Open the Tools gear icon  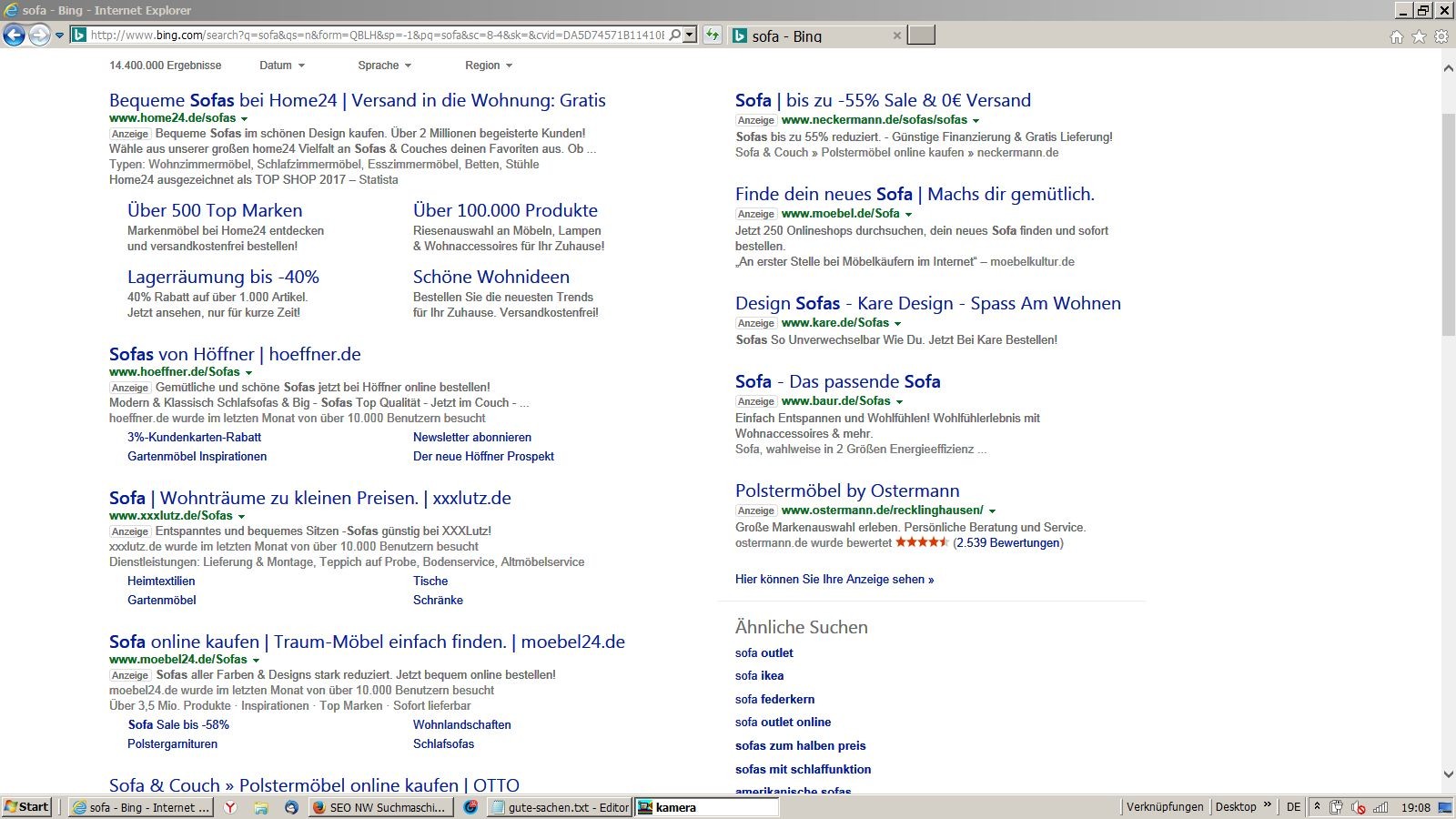1441,36
